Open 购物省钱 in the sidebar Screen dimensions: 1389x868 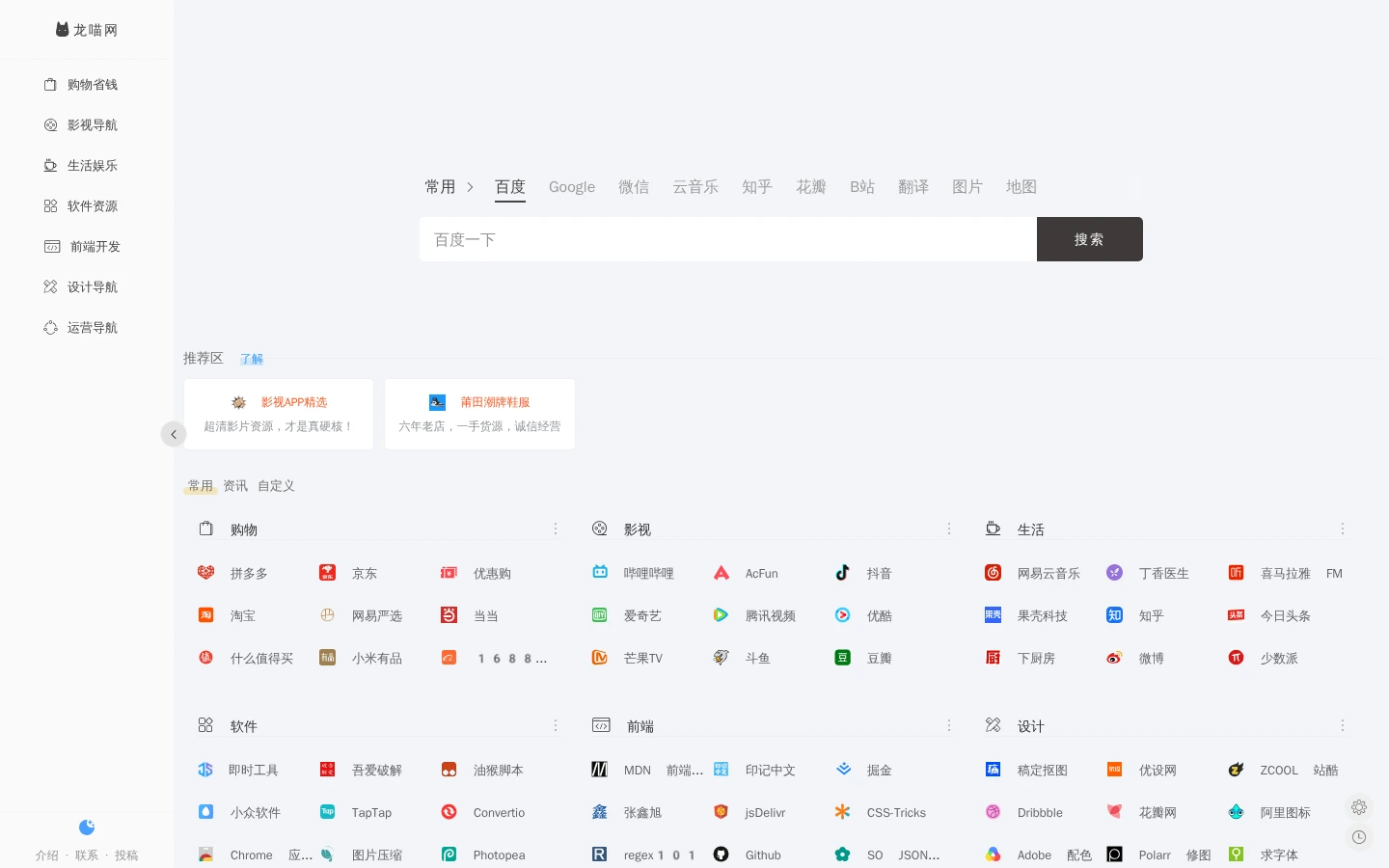click(81, 85)
